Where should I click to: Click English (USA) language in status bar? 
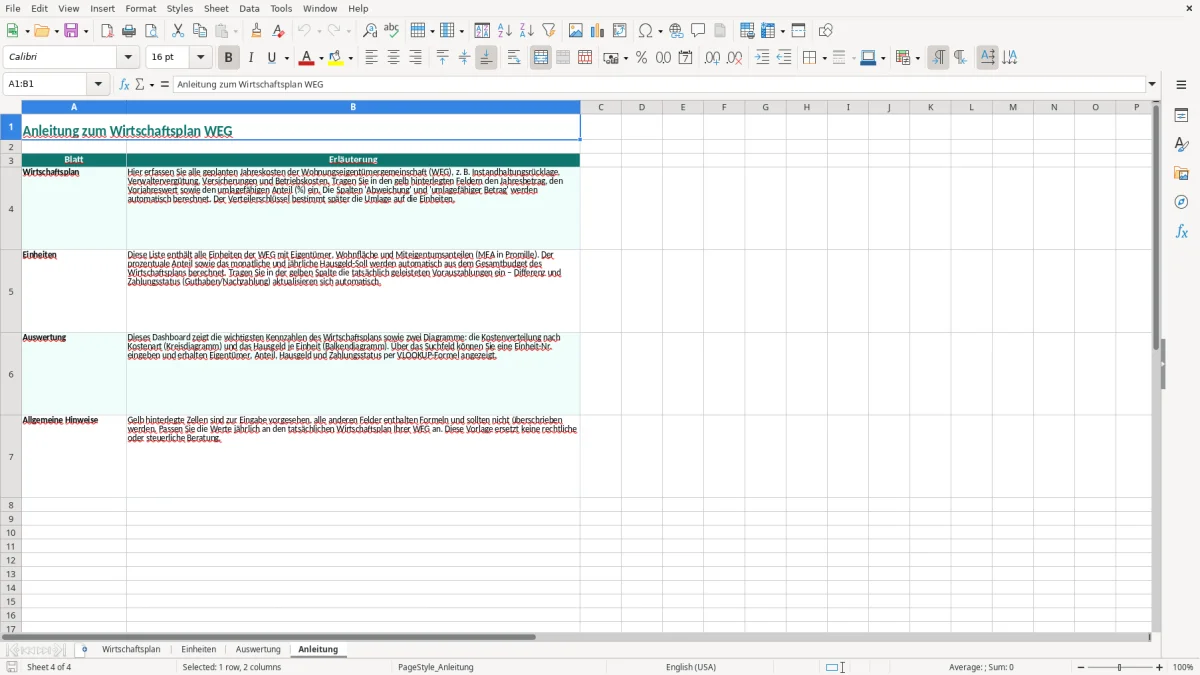point(691,667)
